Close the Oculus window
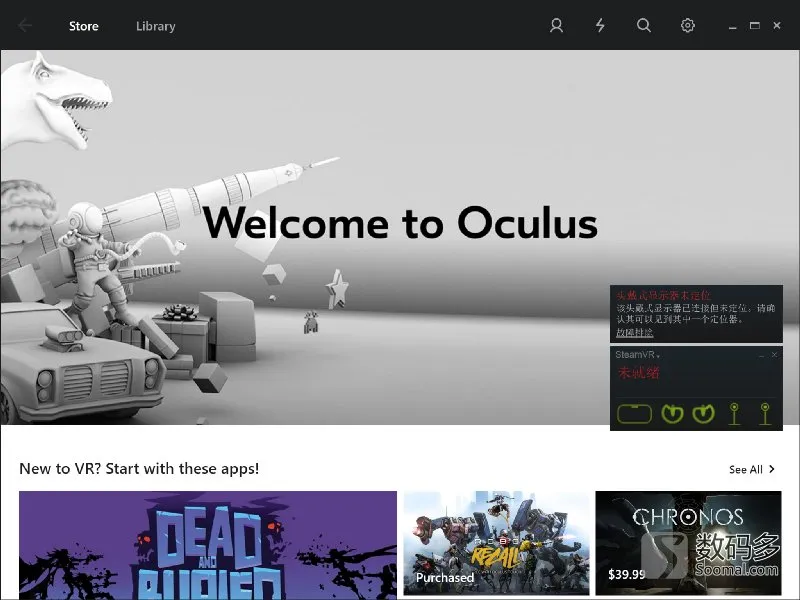Image resolution: width=800 pixels, height=600 pixels. point(777,26)
